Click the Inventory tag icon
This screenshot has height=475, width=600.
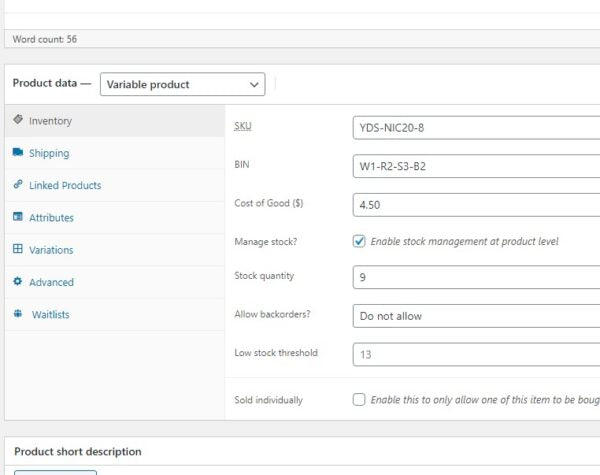click(18, 120)
